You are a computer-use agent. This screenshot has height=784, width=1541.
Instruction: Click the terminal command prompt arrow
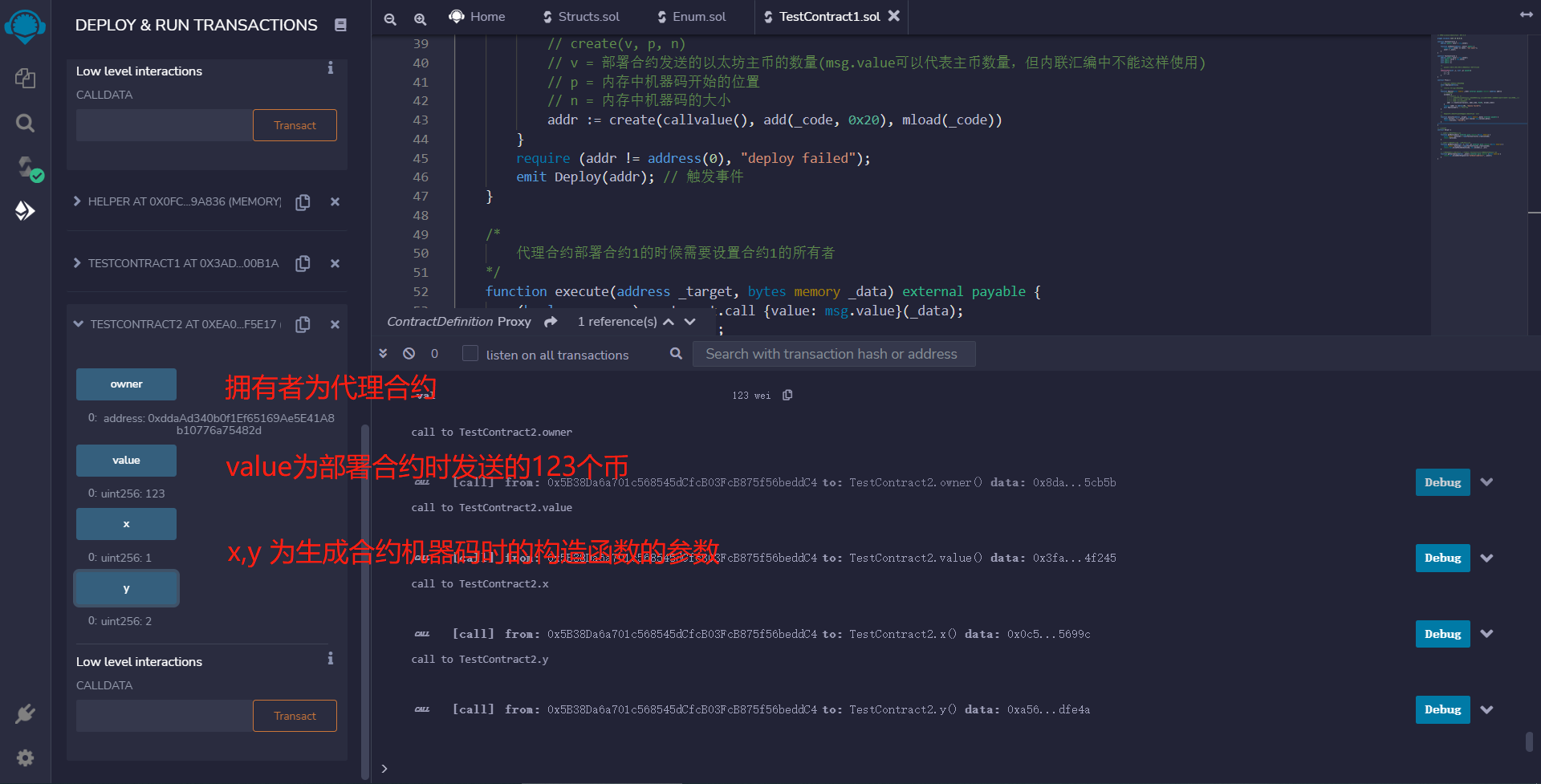[384, 768]
